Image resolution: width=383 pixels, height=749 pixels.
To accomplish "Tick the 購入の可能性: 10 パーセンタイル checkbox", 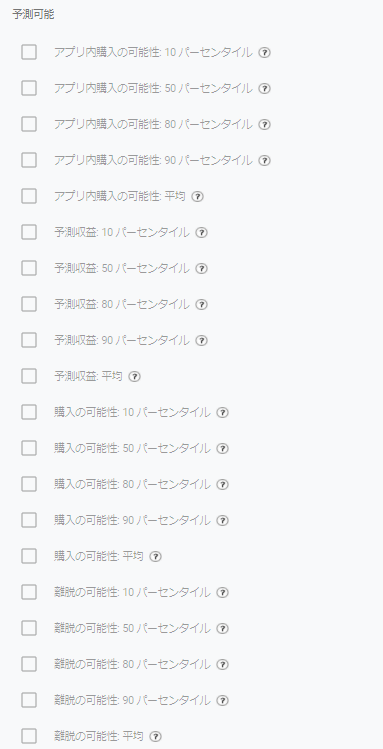I will (x=29, y=412).
